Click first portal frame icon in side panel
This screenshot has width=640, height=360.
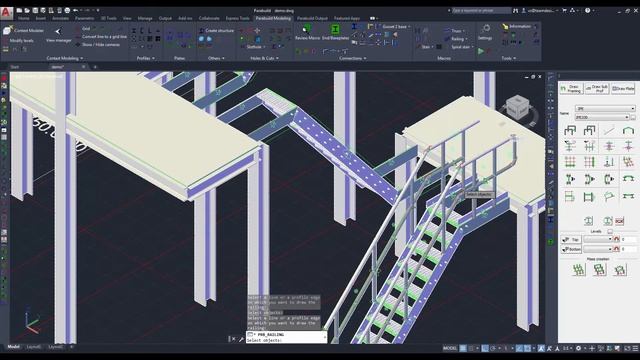570,130
